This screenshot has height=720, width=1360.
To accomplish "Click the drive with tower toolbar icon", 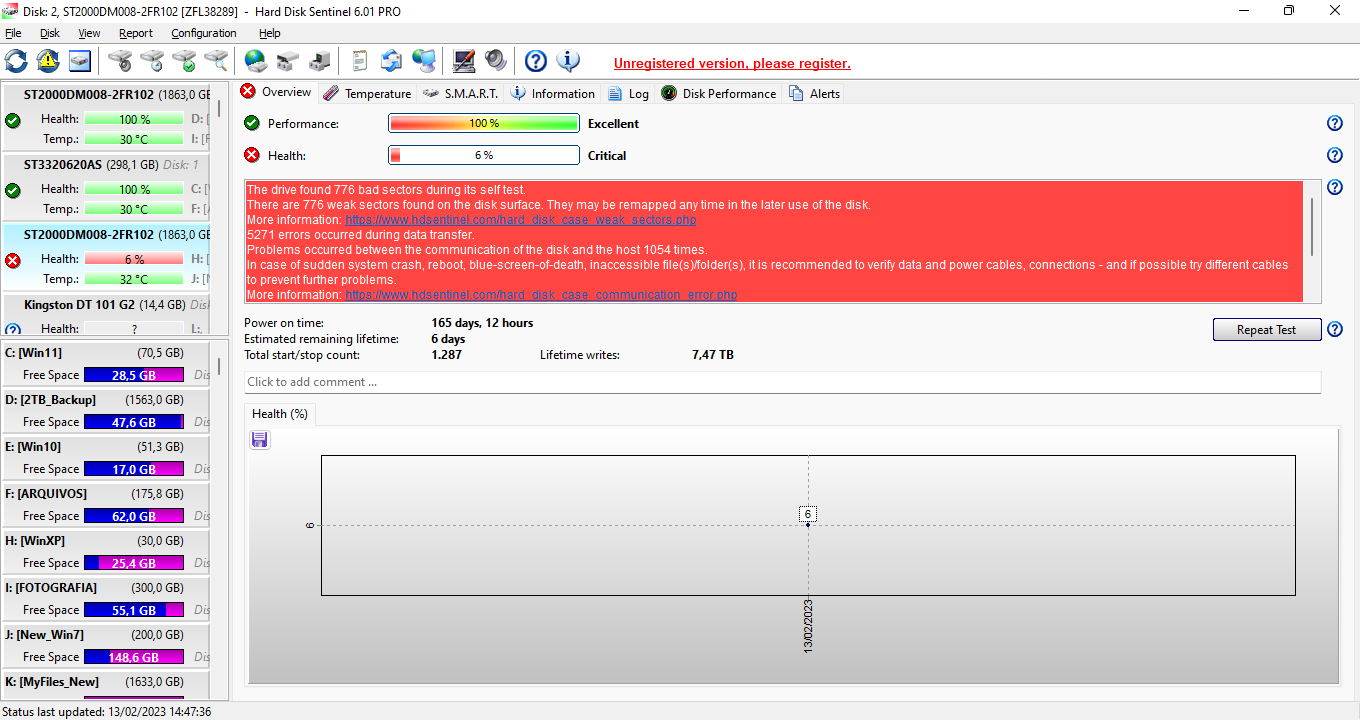I will 320,61.
